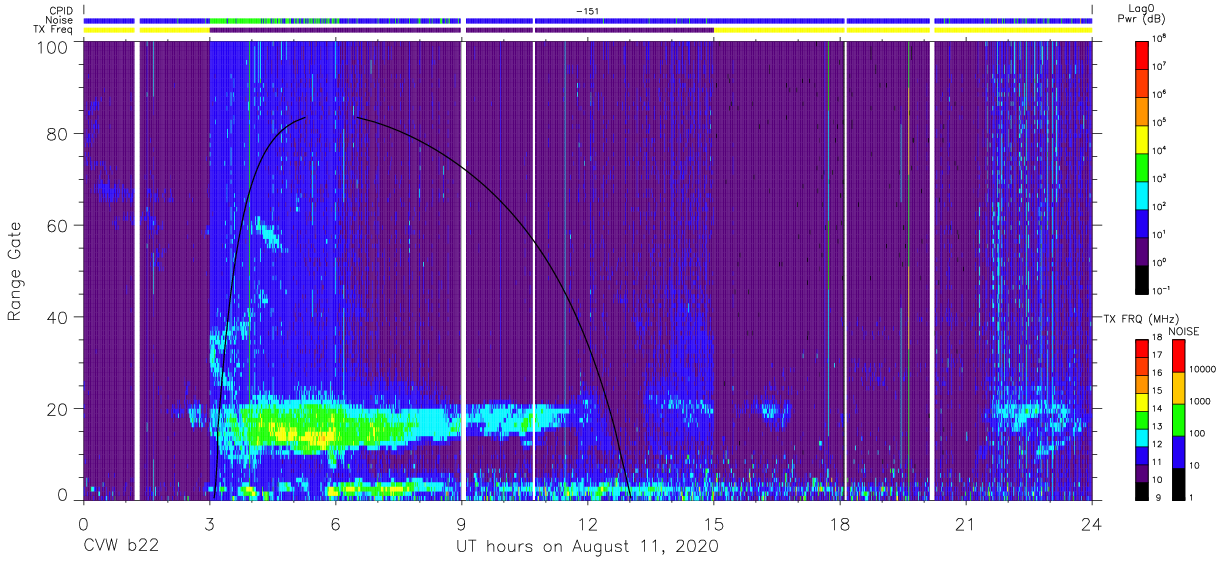
Task: Click the "3" tick on the UT hours axis
Action: tap(210, 523)
